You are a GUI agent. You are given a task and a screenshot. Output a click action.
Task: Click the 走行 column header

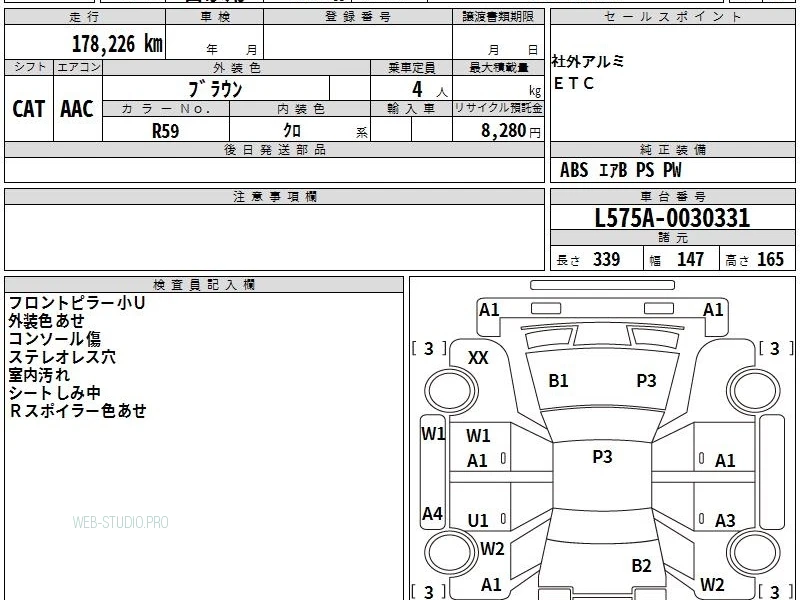click(85, 17)
